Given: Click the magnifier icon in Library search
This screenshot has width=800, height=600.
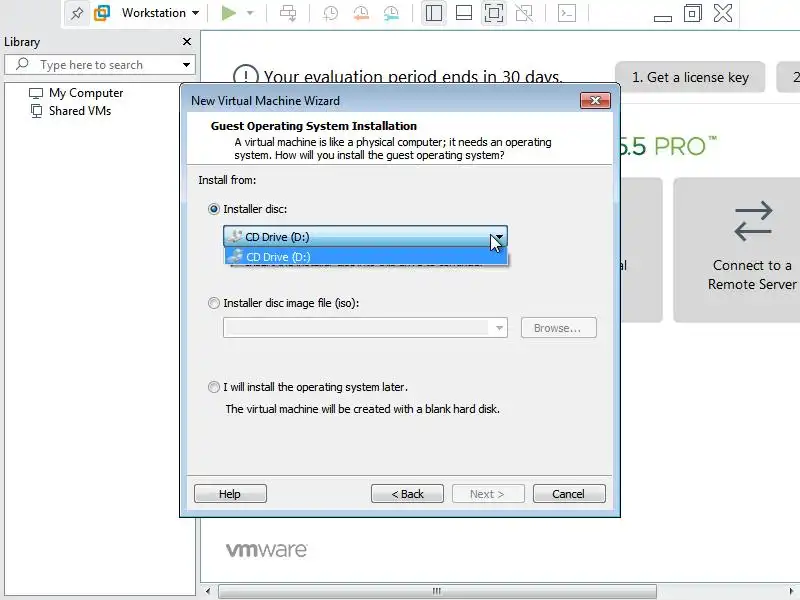Looking at the screenshot, I should click(22, 64).
